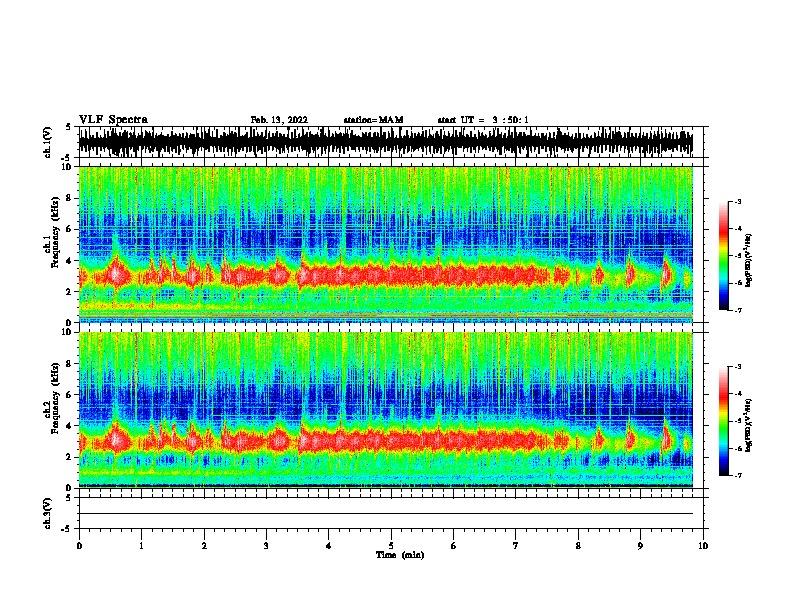Click time axis tick label '8'

click(x=578, y=546)
